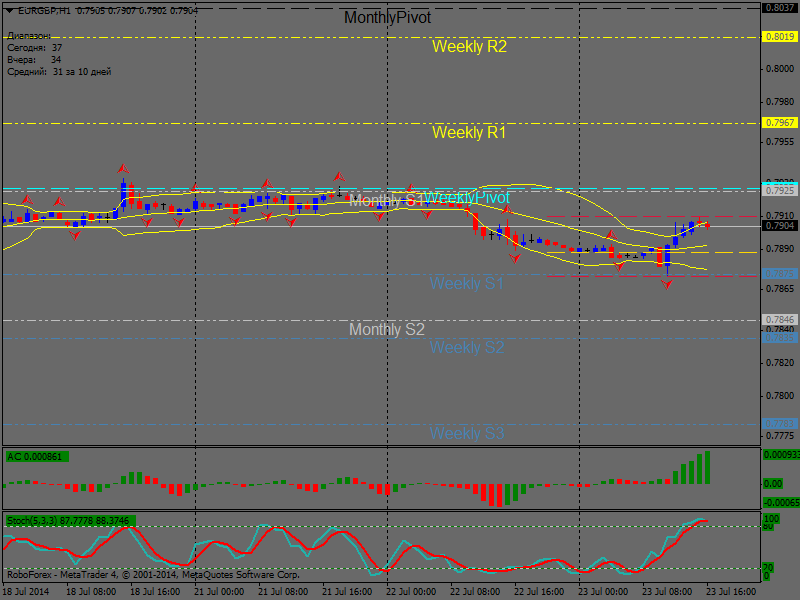
Task: Click the triangle arrow beside EURGBP,H1
Action: click(x=9, y=9)
